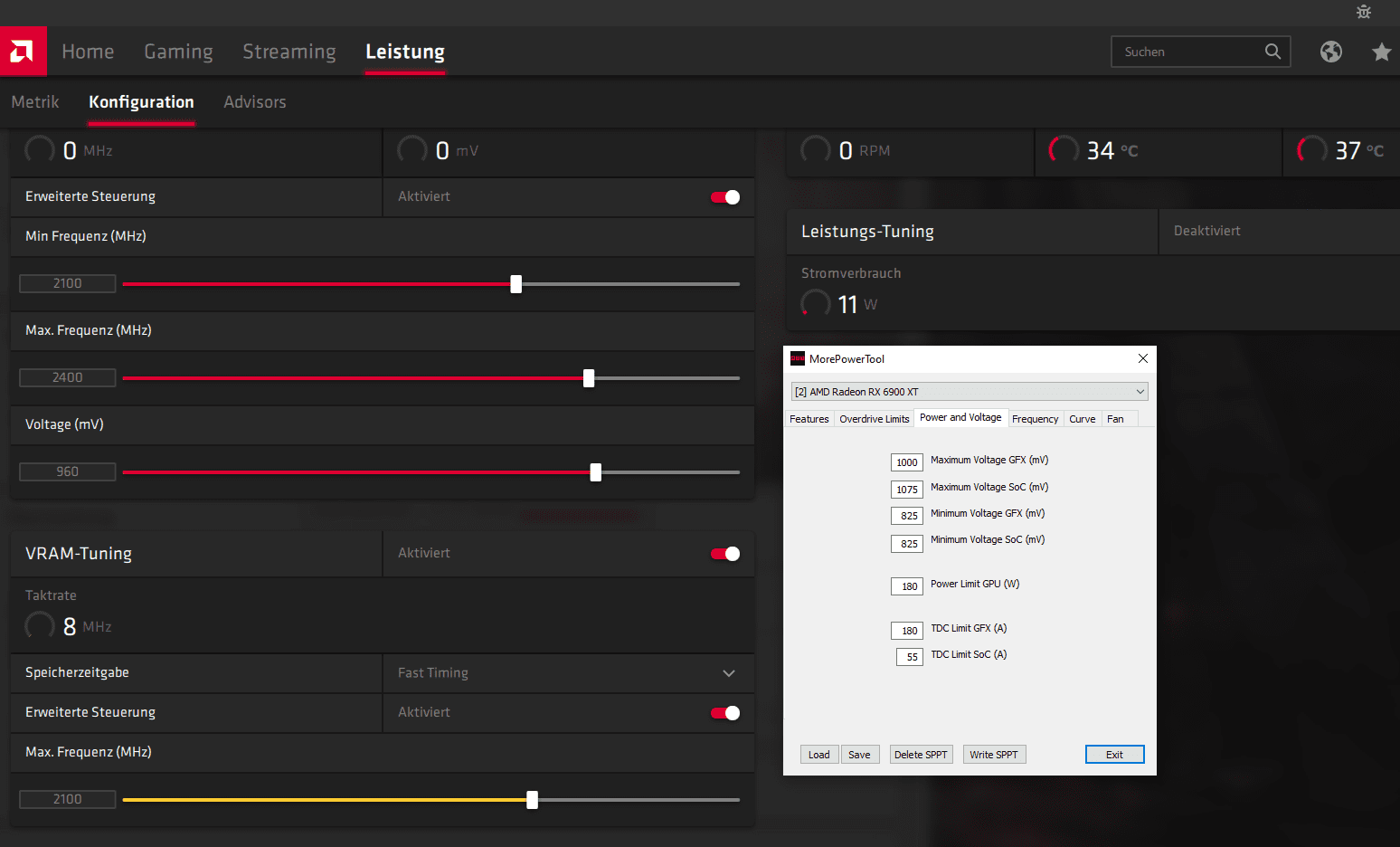The width and height of the screenshot is (1400, 847).
Task: Click the 37 °C temperature reading
Action: coord(1341,150)
